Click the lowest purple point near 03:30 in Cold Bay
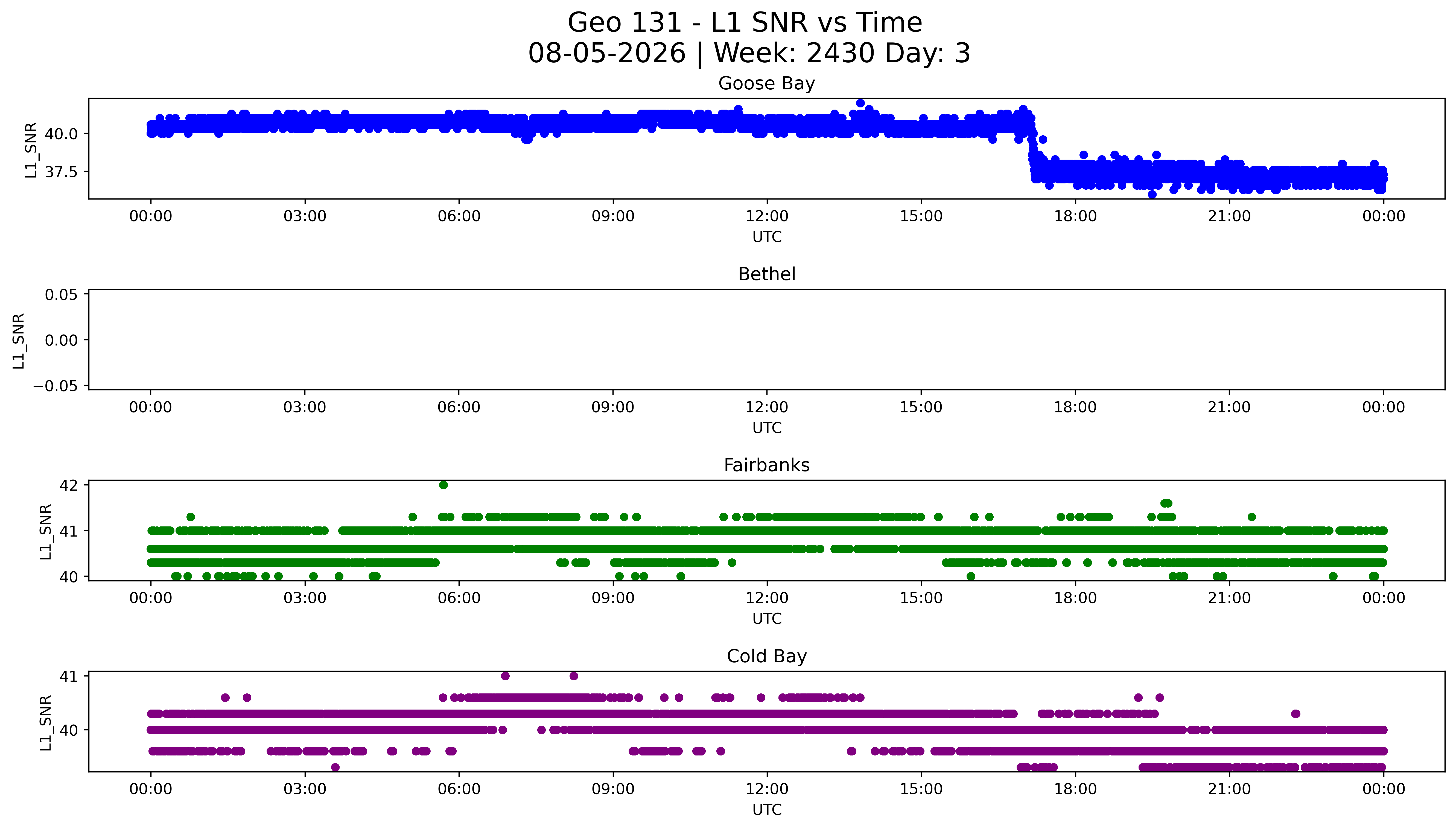 pyautogui.click(x=335, y=767)
